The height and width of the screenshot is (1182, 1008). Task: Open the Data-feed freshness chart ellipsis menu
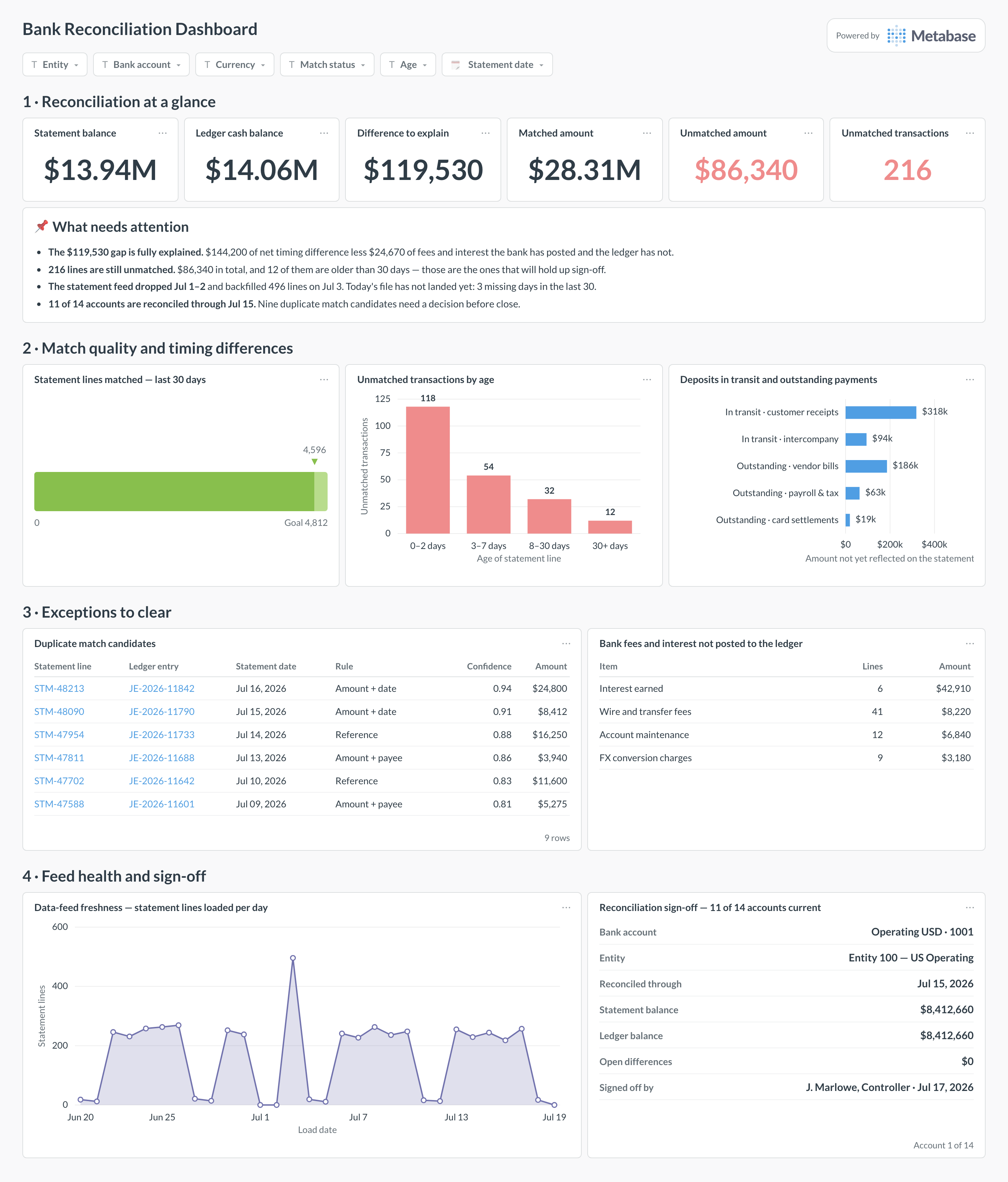566,907
